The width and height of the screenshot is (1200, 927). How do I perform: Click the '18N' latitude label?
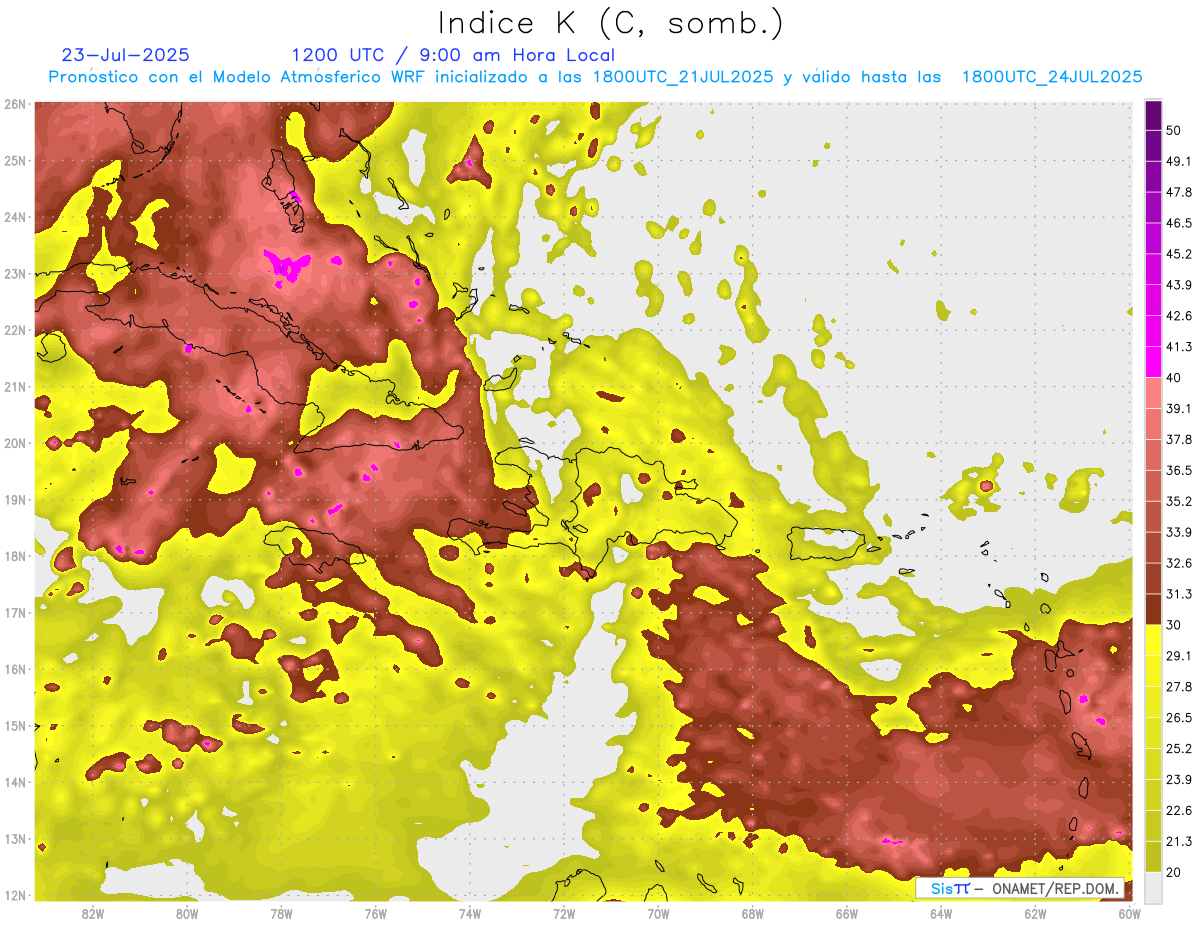click(x=15, y=556)
